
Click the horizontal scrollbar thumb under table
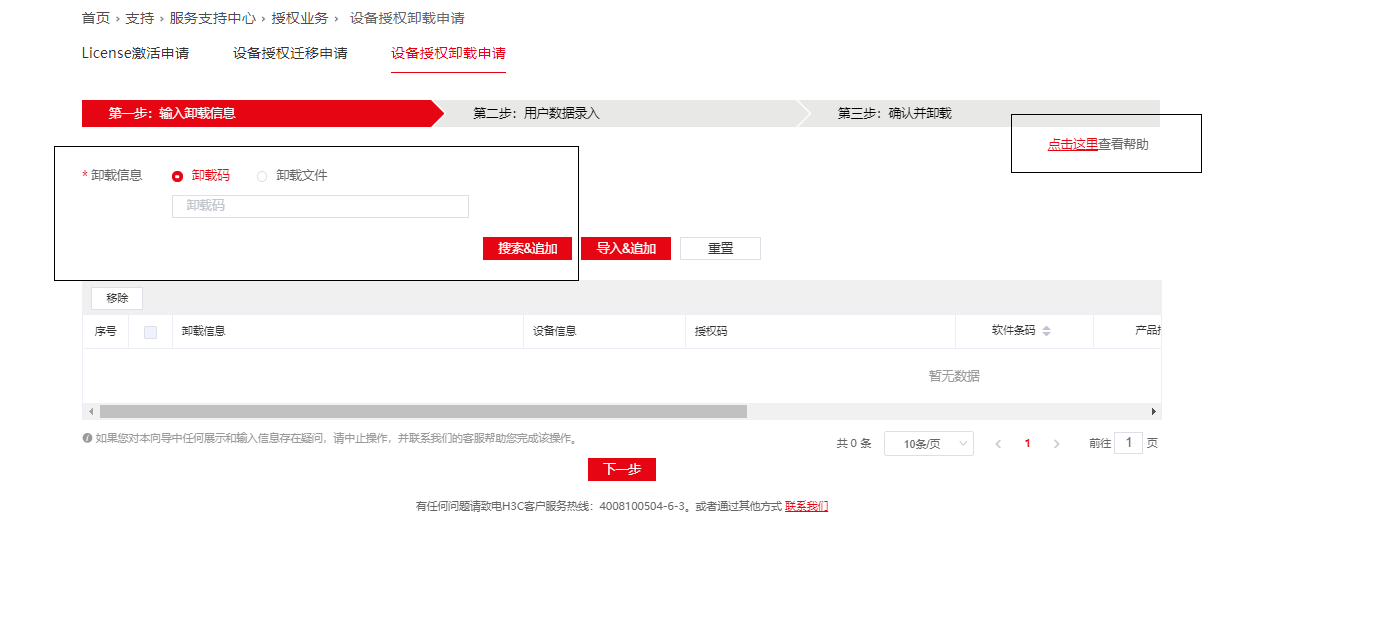pos(423,411)
